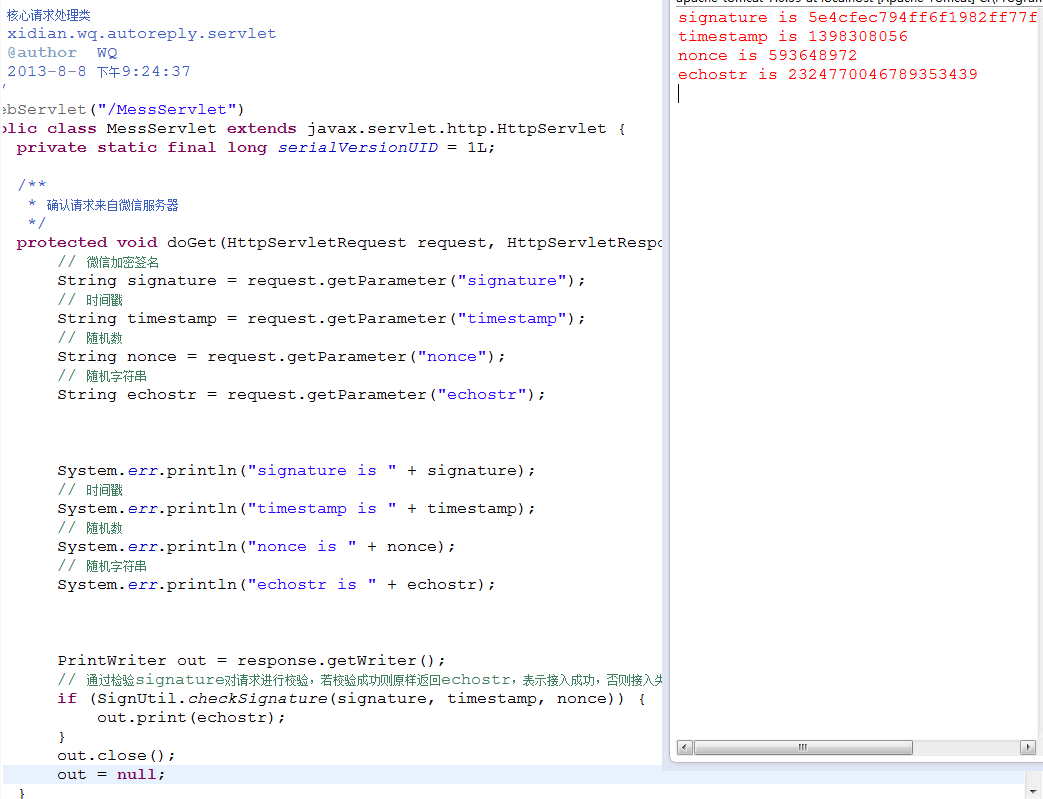The height and width of the screenshot is (799, 1043).
Task: Click the 'nonce is 593648972' console line
Action: click(x=768, y=55)
